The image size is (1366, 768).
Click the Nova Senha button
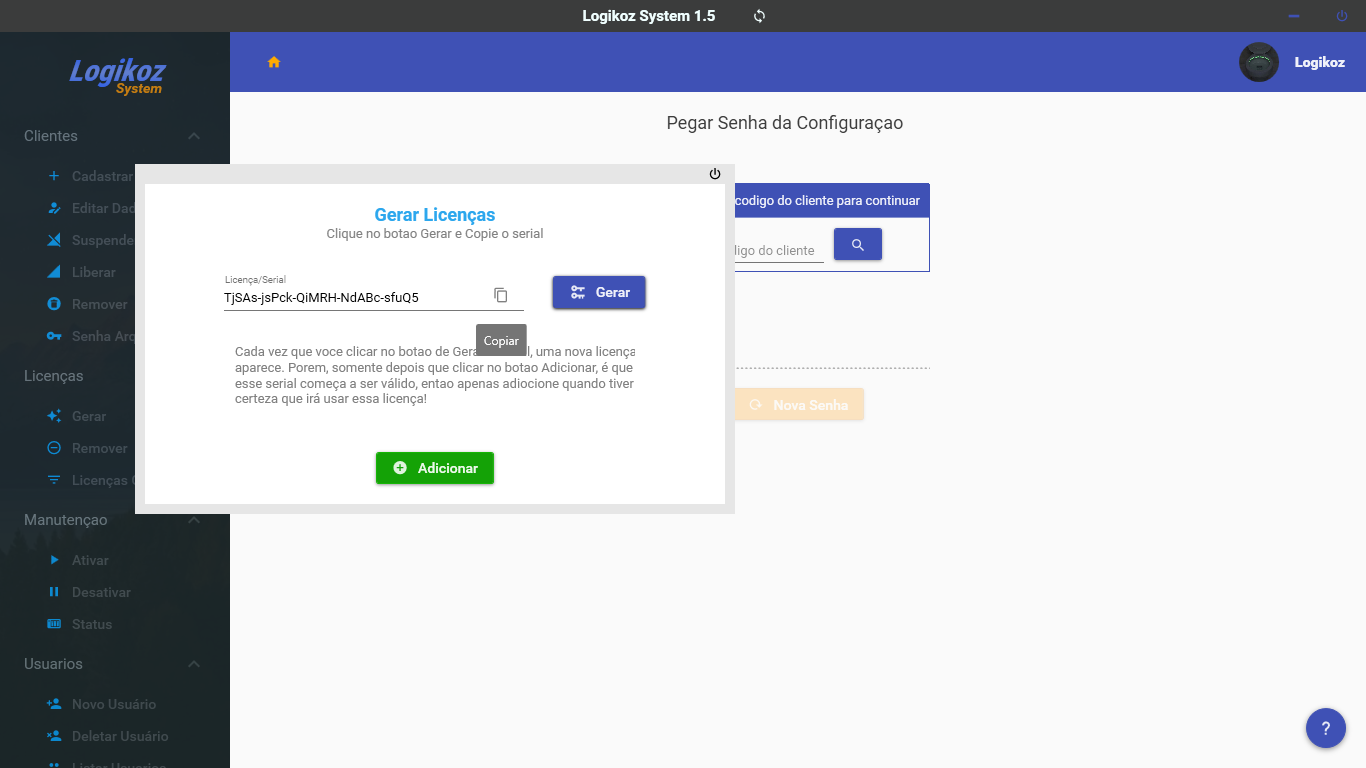point(799,405)
